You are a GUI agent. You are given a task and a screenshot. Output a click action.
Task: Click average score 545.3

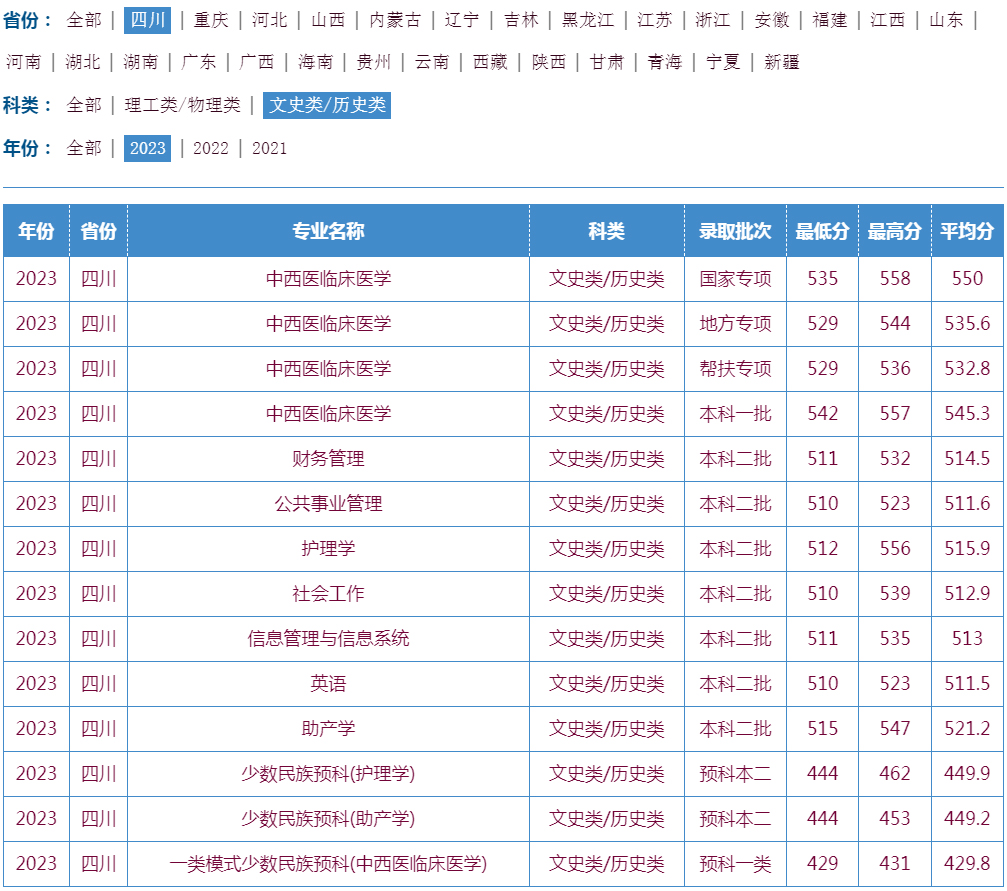click(967, 414)
